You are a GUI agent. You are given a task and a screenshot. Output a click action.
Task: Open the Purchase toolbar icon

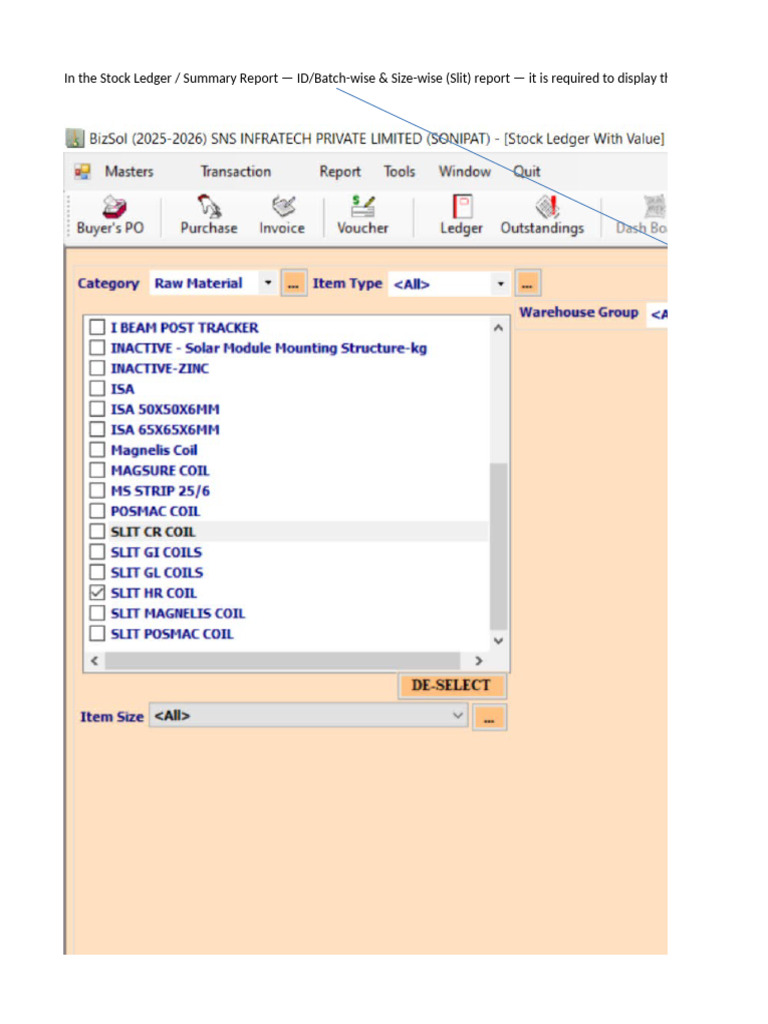click(x=209, y=215)
